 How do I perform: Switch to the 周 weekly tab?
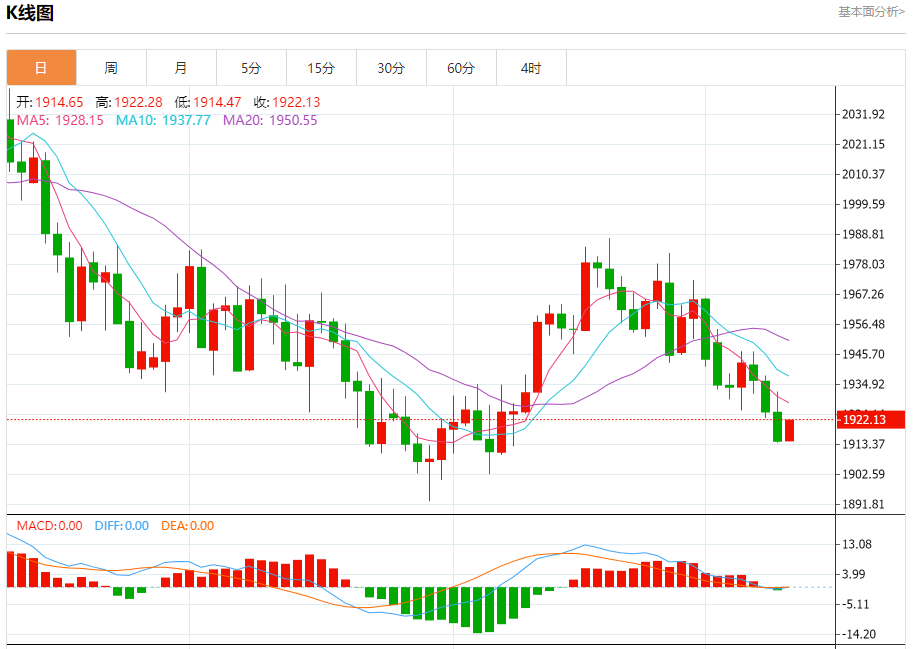pos(111,68)
